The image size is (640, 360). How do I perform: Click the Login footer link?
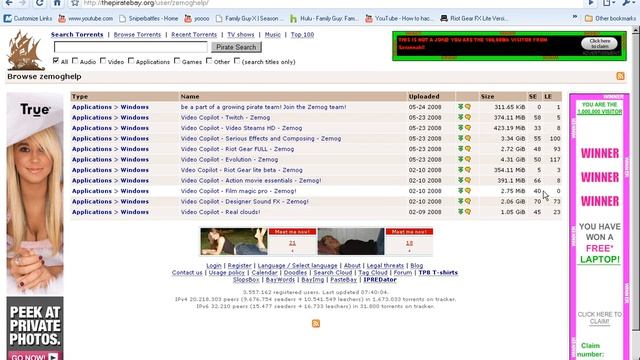pyautogui.click(x=214, y=266)
